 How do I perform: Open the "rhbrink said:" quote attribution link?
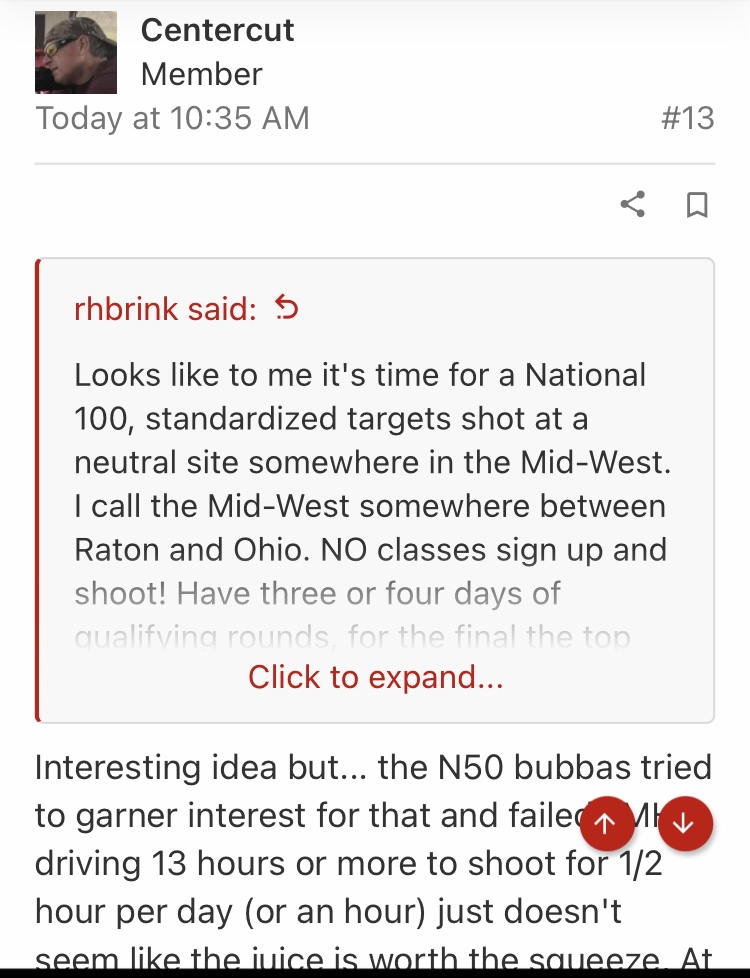point(165,308)
